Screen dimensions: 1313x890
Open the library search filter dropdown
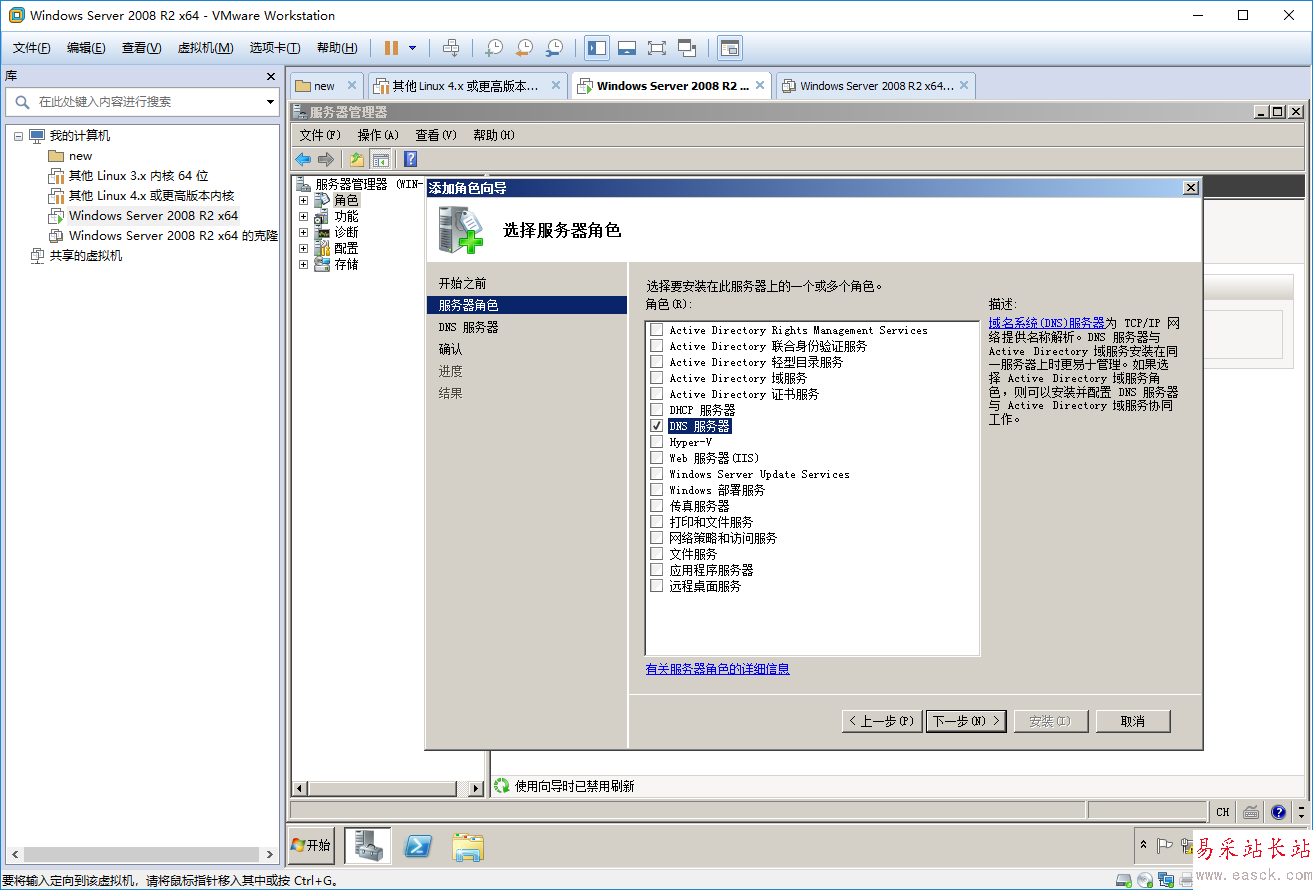point(270,101)
